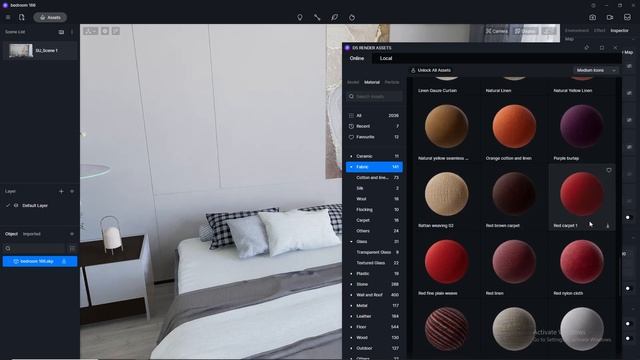Toggle Default Layer checkmark

tap(8, 206)
